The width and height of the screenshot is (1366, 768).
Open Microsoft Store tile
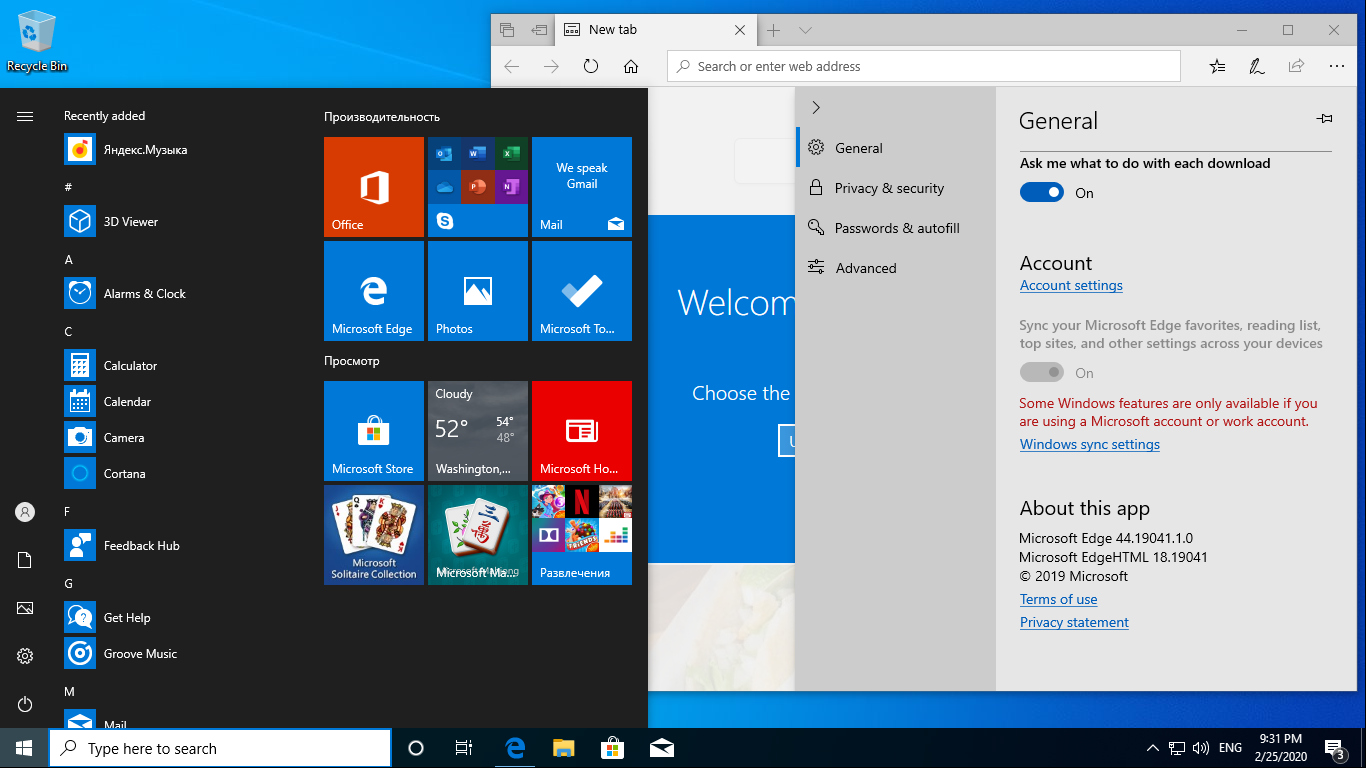click(x=373, y=431)
